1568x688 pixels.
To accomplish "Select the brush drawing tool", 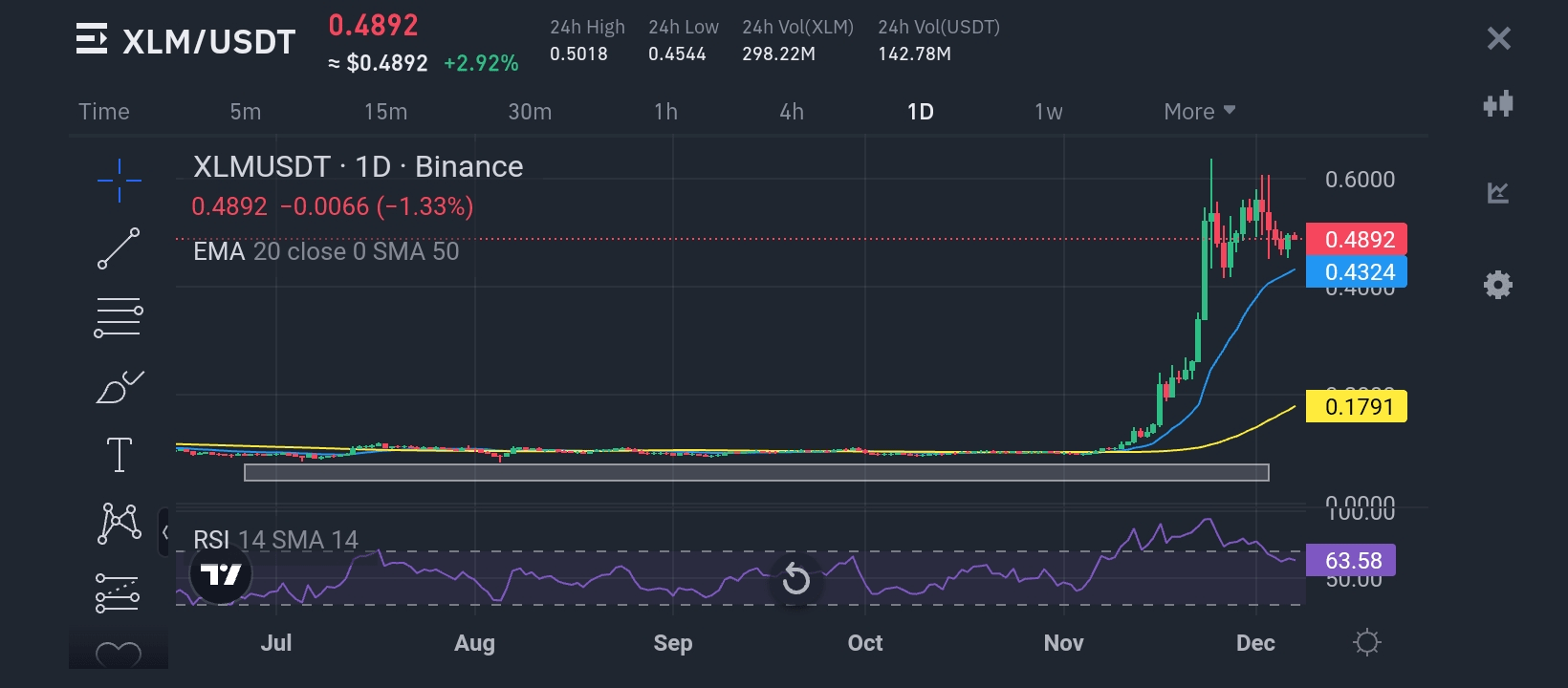I will pos(120,387).
